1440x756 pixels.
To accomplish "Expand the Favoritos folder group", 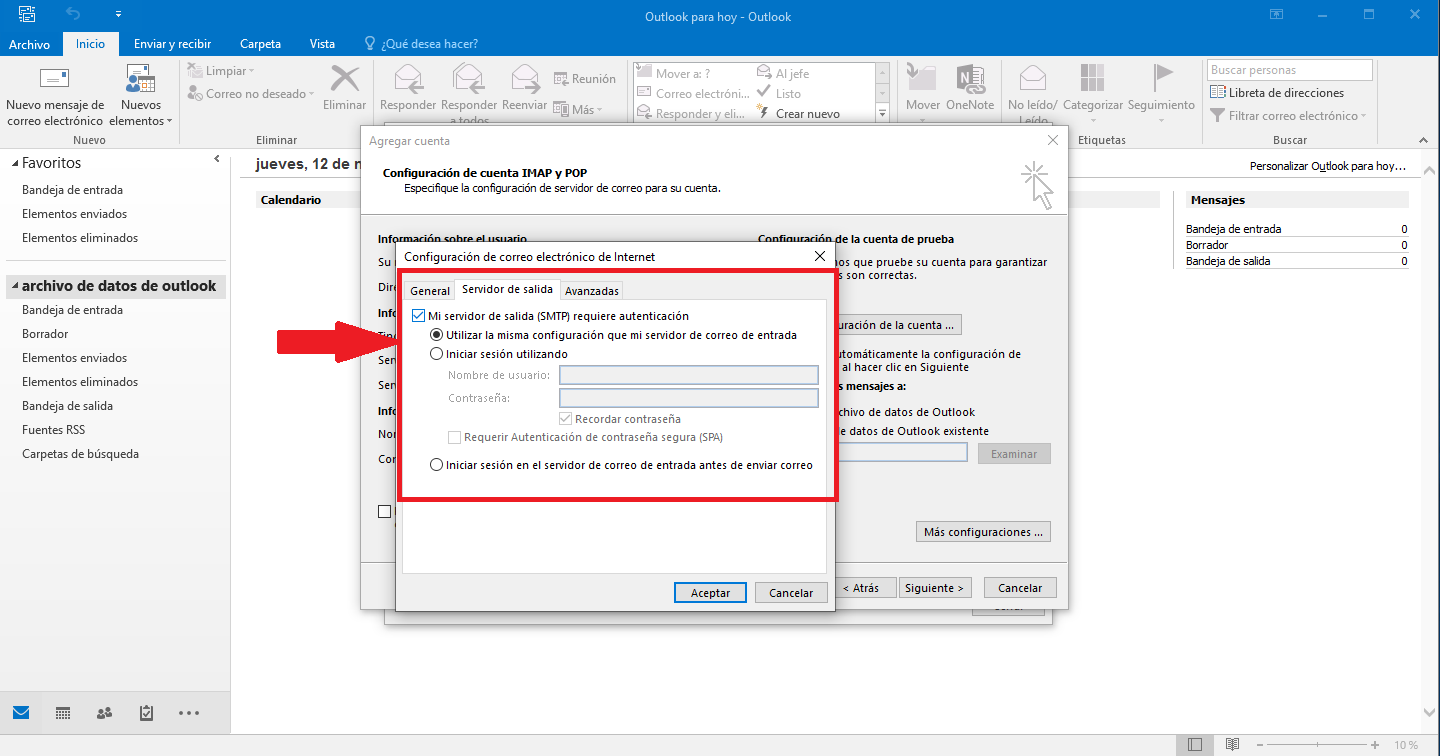I will pos(15,163).
